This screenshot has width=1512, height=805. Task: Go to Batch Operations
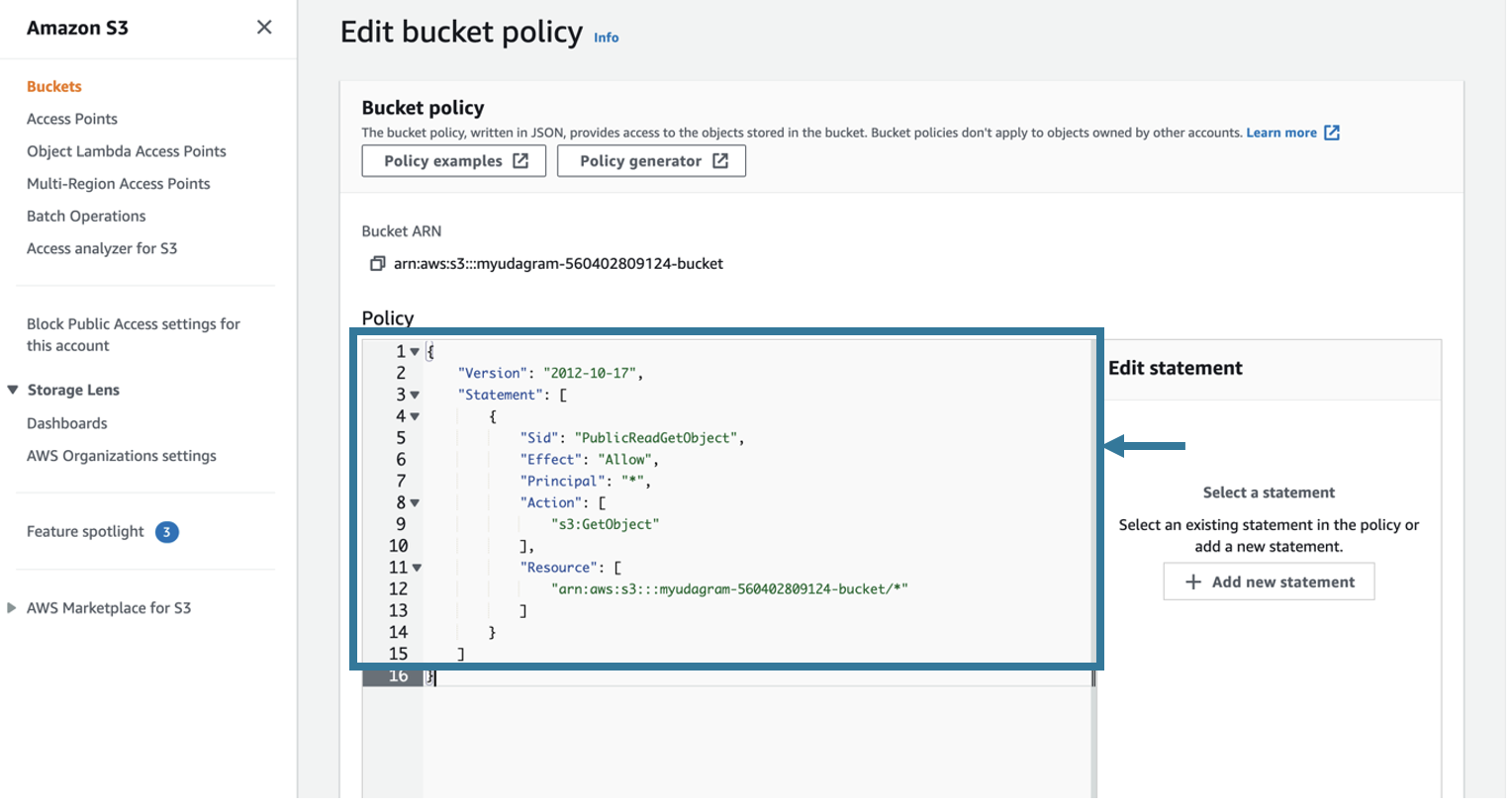coord(85,216)
